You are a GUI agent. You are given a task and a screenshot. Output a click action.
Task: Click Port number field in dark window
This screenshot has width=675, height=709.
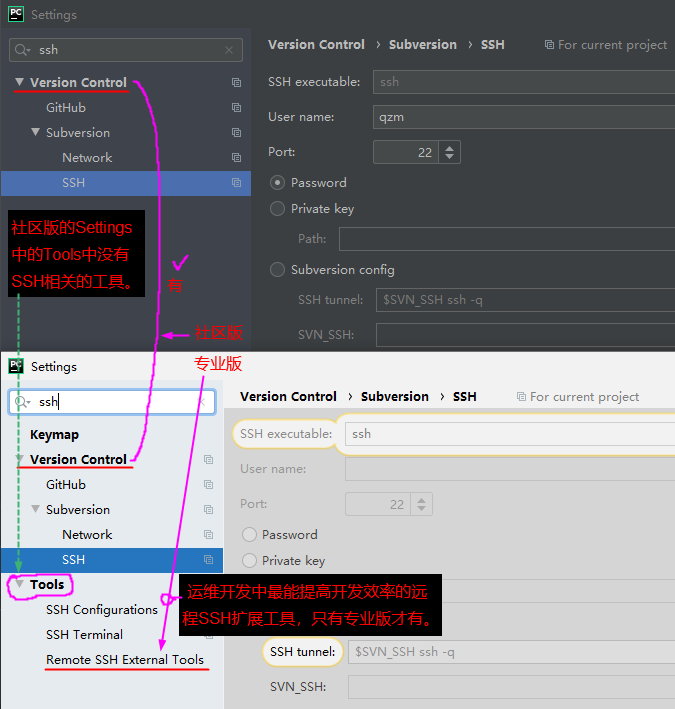pos(406,152)
